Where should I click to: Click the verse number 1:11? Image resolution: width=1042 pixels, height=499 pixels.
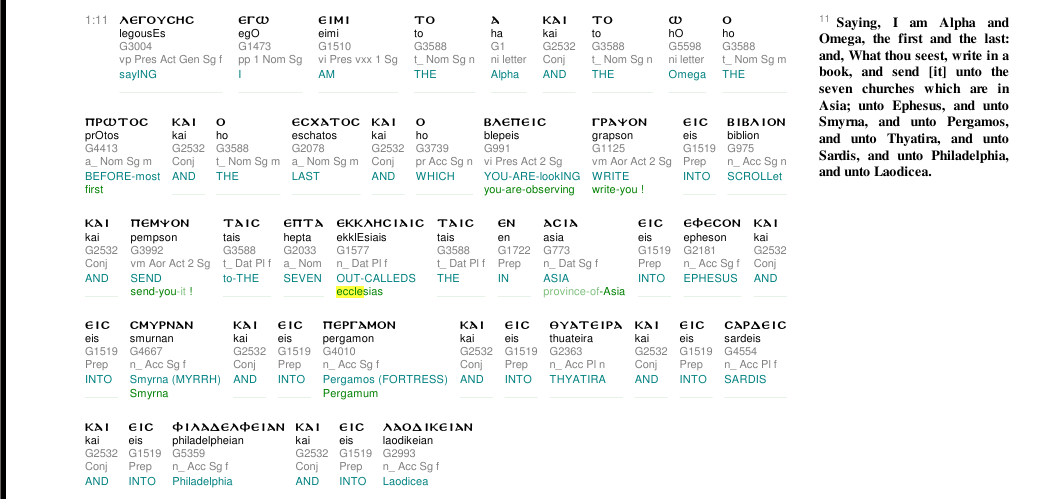pyautogui.click(x=96, y=21)
